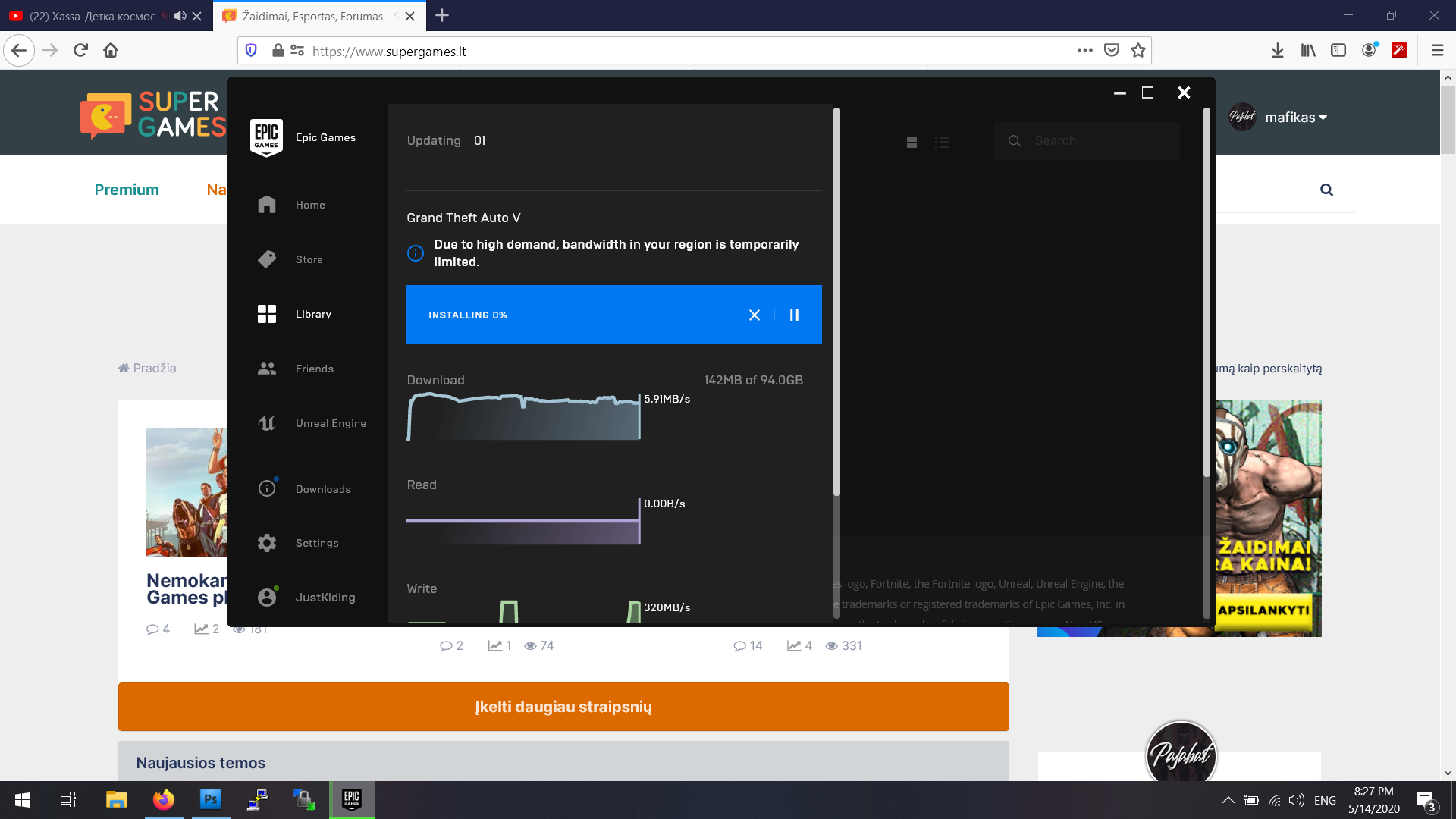Open the Unreal Engine section
Screen dimensions: 1456x819
click(330, 423)
